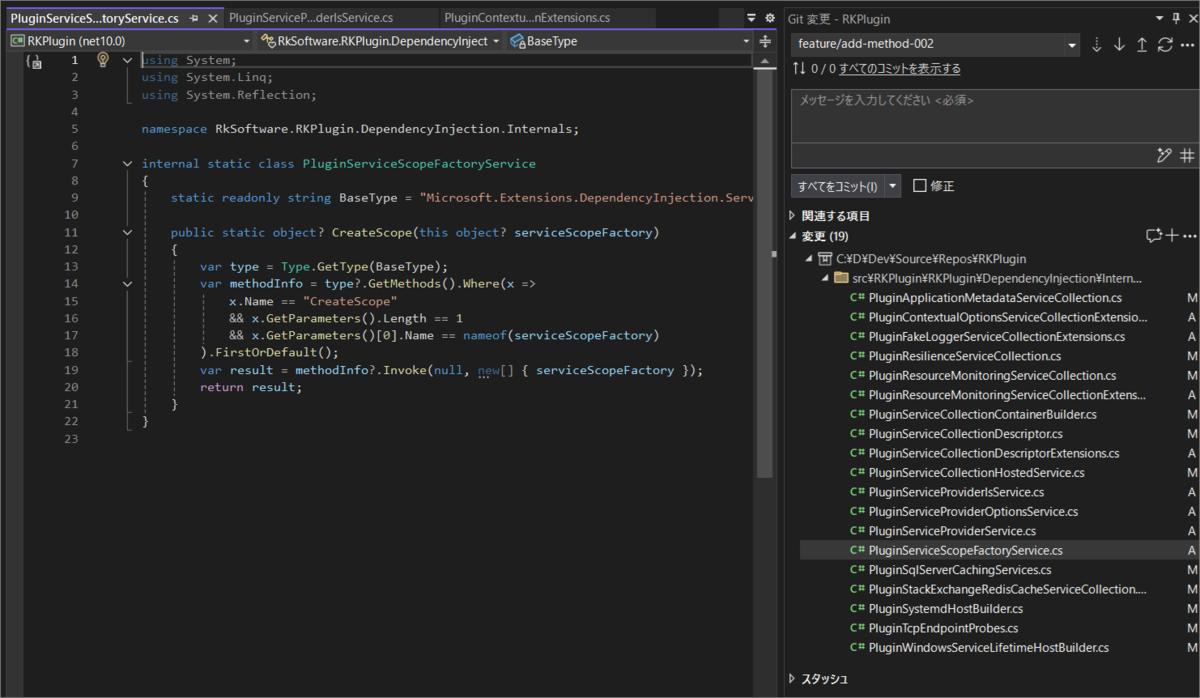
Task: Select PluginApplicationMetadataServiceCollection.cs in changes
Action: point(995,298)
